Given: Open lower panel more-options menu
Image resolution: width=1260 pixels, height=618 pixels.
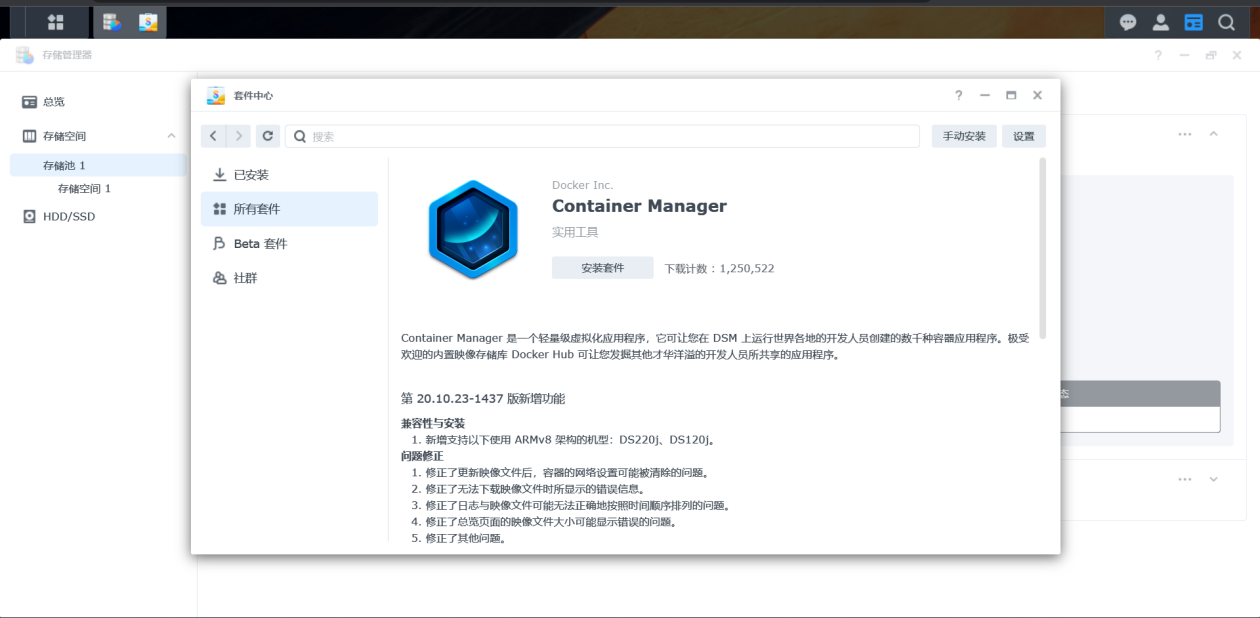Looking at the screenshot, I should (x=1185, y=479).
